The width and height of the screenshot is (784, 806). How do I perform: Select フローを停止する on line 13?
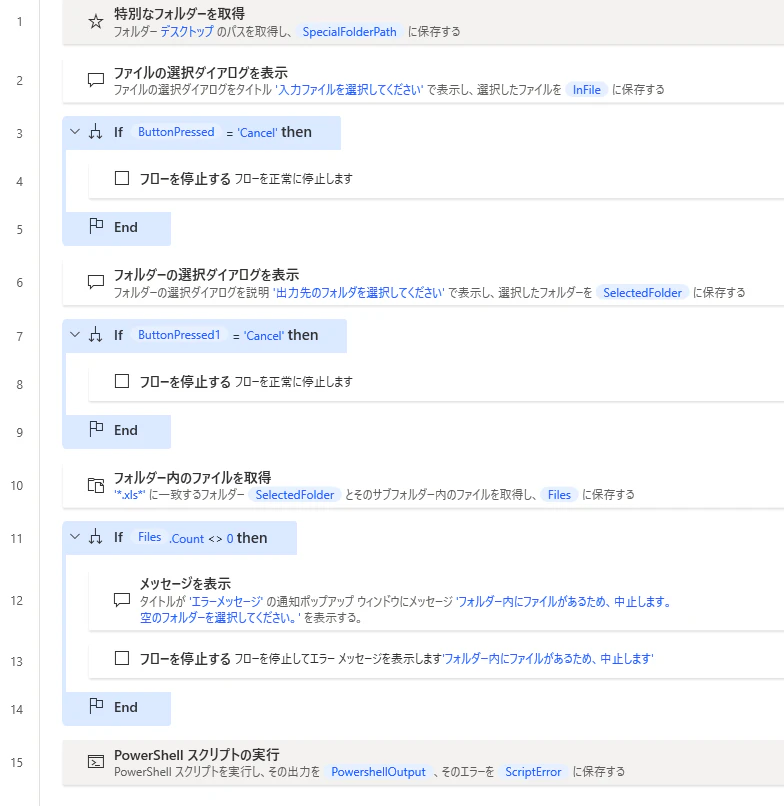[185, 659]
